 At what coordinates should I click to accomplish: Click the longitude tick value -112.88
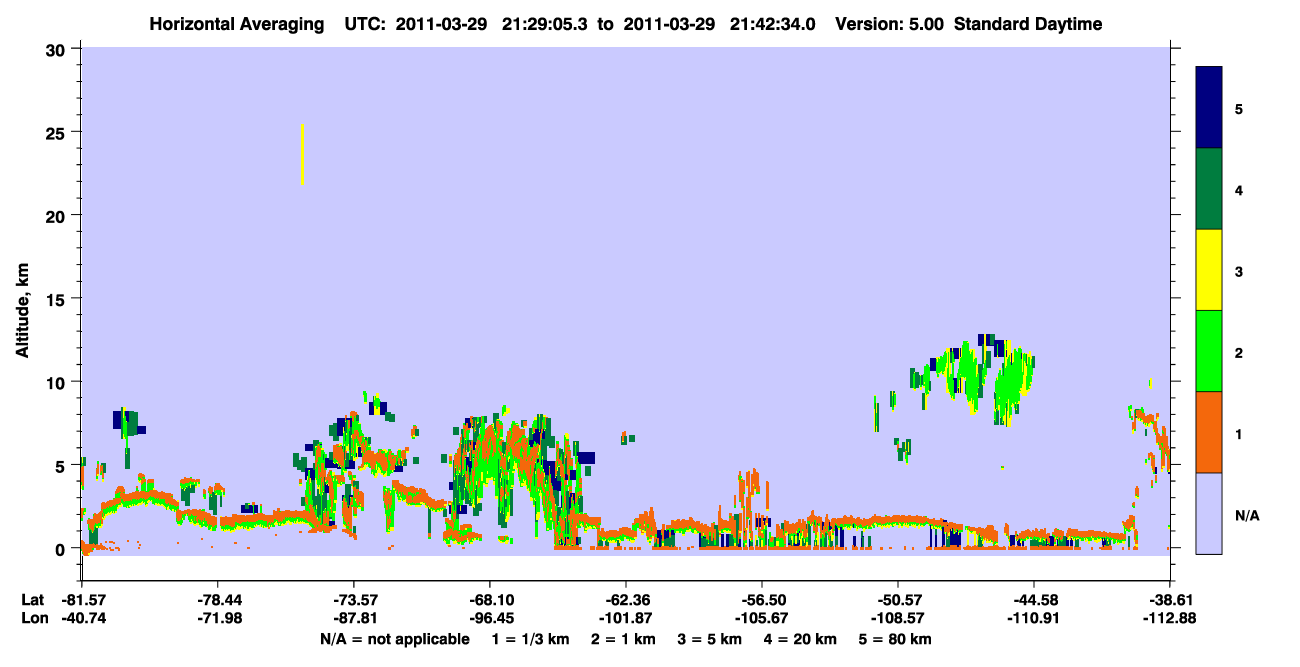click(x=1170, y=618)
